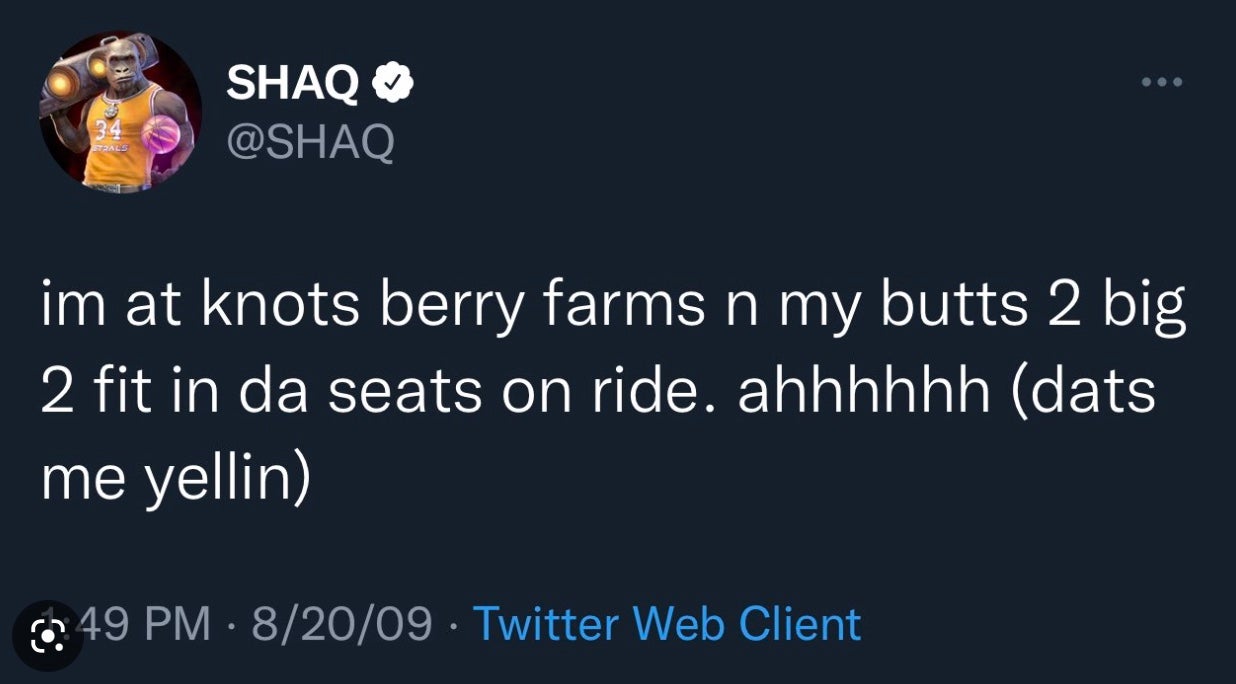Click the 8/20/09 date of the tweet

pyautogui.click(x=342, y=624)
